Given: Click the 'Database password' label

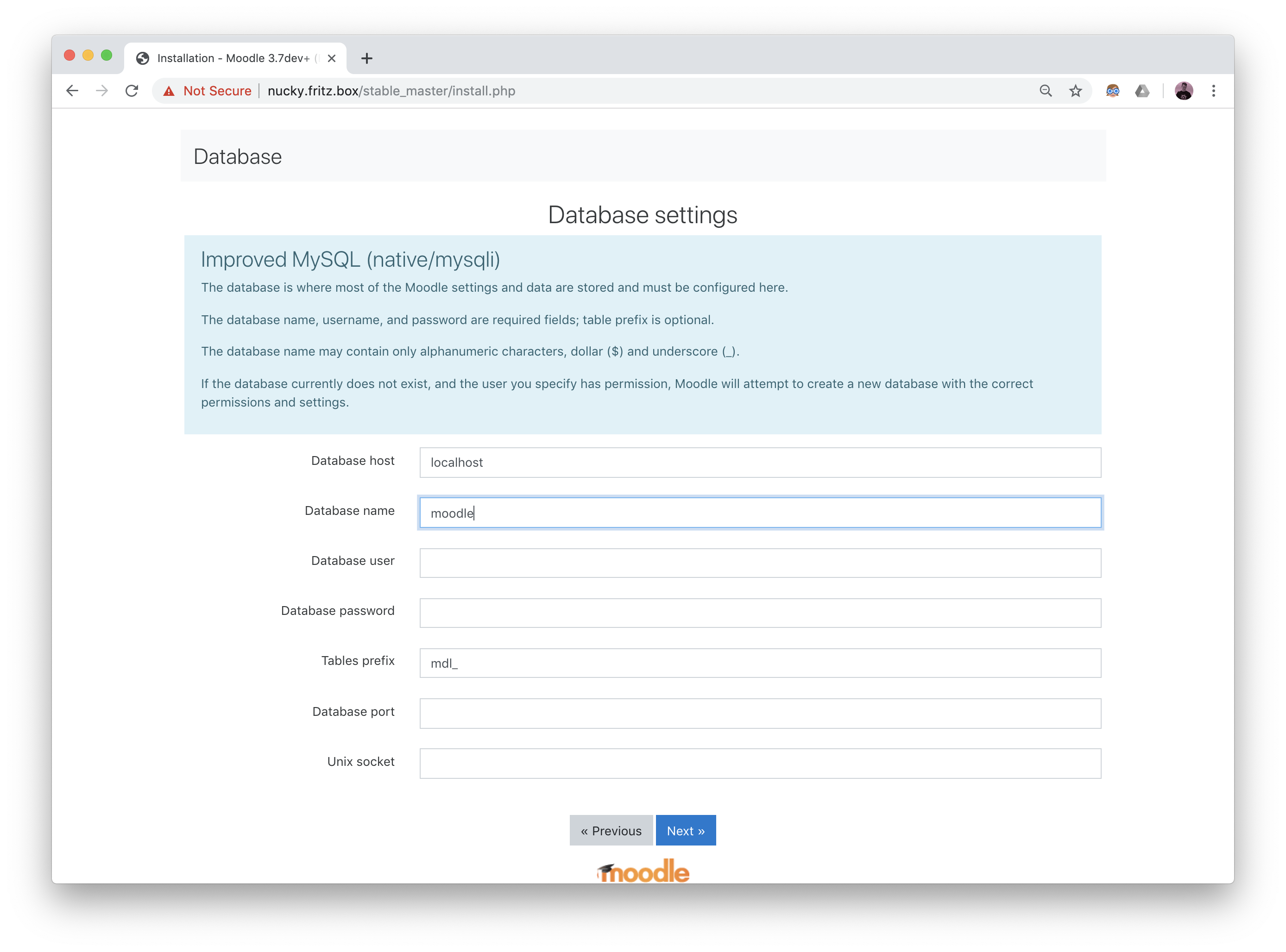Looking at the screenshot, I should [x=338, y=611].
